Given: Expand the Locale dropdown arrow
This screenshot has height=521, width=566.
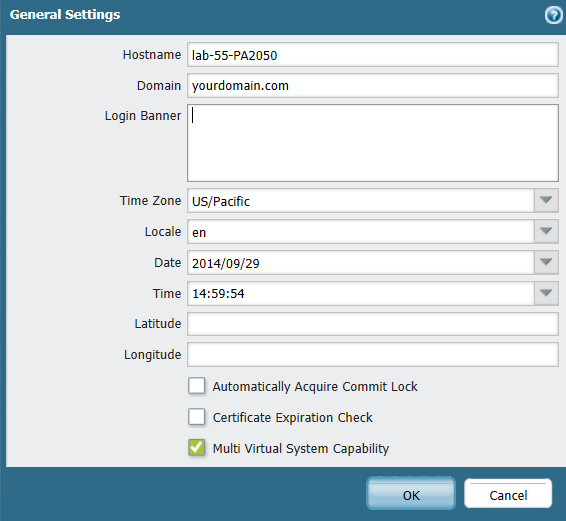Looking at the screenshot, I should [x=546, y=231].
